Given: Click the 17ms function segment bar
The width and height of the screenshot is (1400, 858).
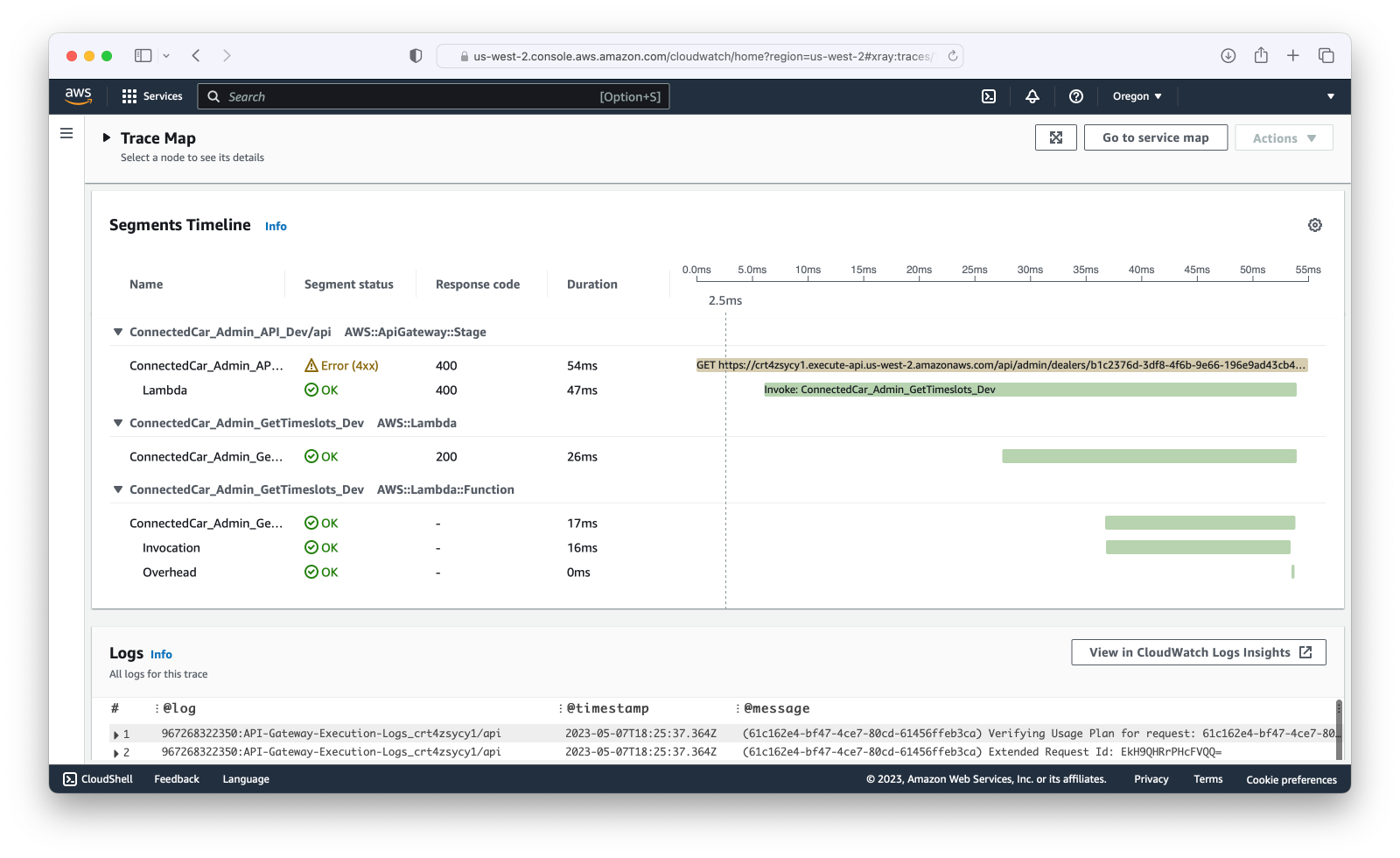Looking at the screenshot, I should (x=1200, y=523).
